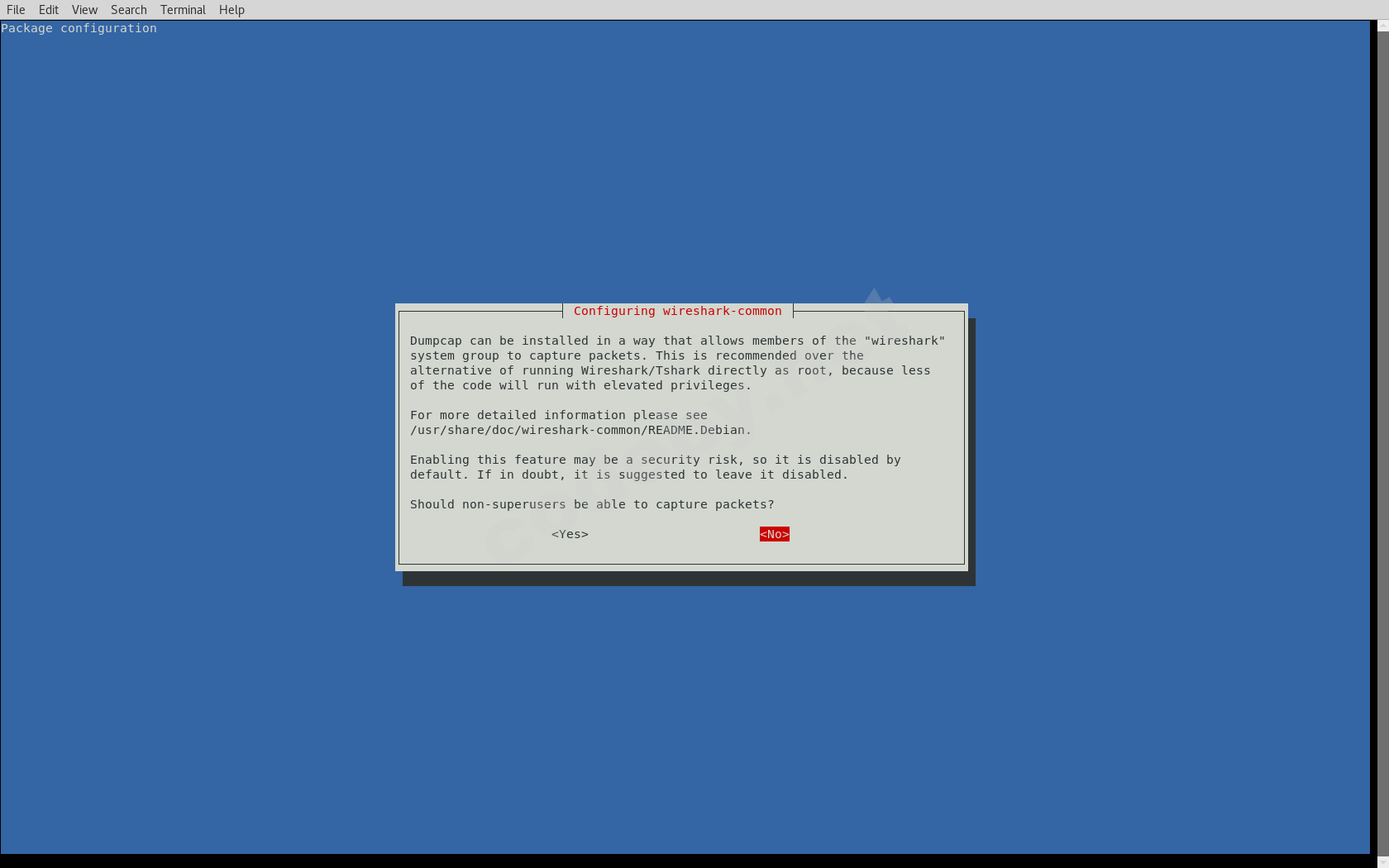This screenshot has width=1389, height=868.
Task: Click the Configuring wireshark-common dialog title
Action: pyautogui.click(x=677, y=311)
